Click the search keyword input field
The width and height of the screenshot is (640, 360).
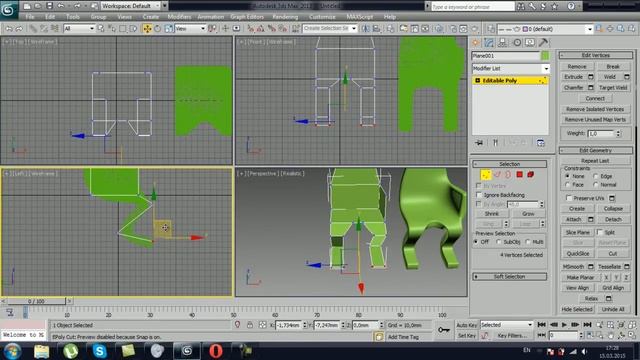point(473,7)
